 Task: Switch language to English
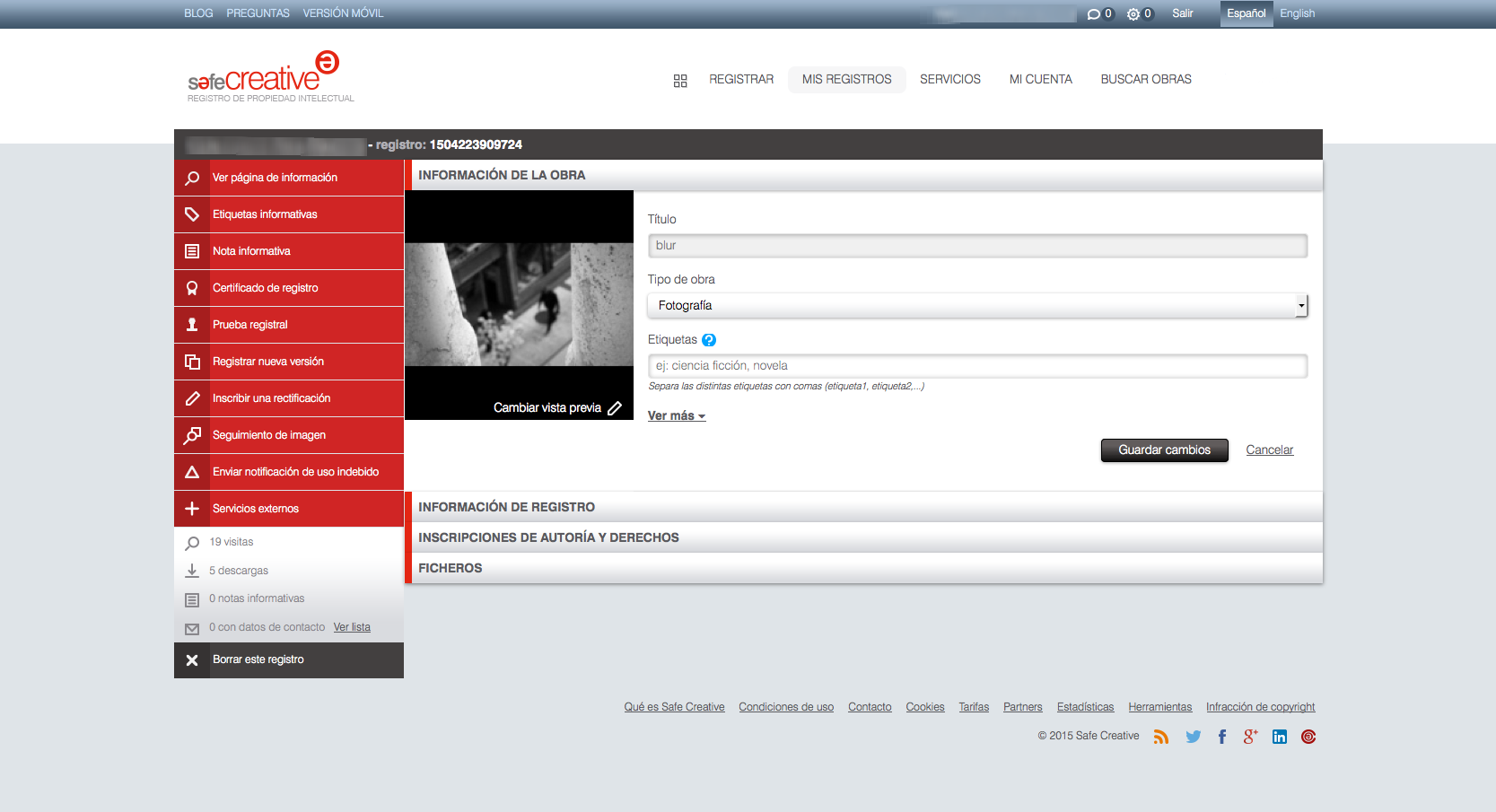point(1297,13)
